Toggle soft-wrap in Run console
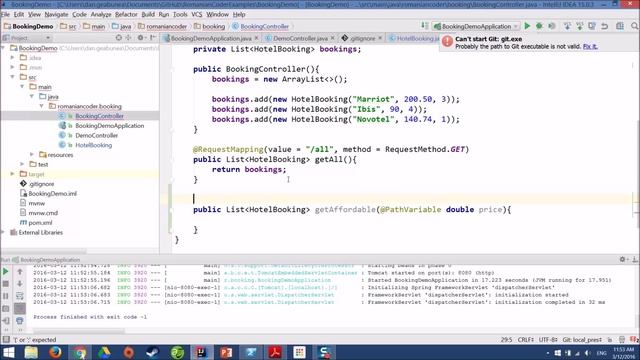 (20, 296)
